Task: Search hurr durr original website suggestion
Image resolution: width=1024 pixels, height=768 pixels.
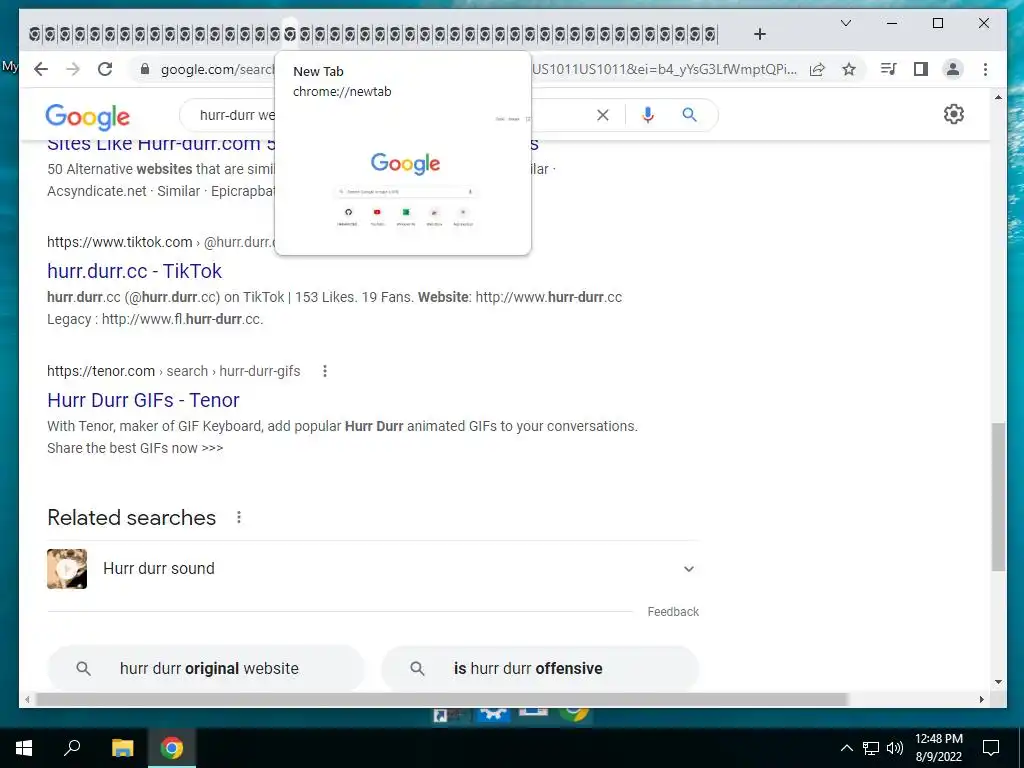Action: [x=206, y=668]
